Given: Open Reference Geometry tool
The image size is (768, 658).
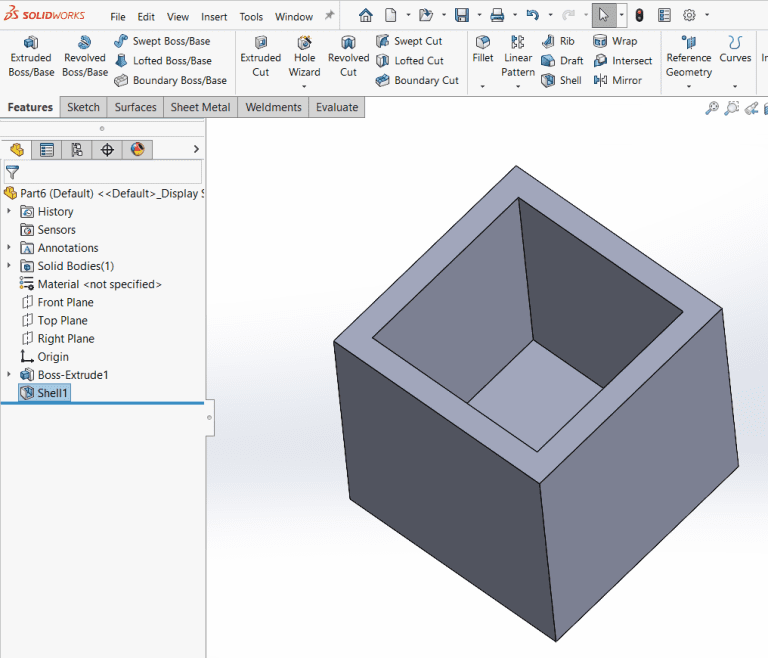Looking at the screenshot, I should point(689,57).
